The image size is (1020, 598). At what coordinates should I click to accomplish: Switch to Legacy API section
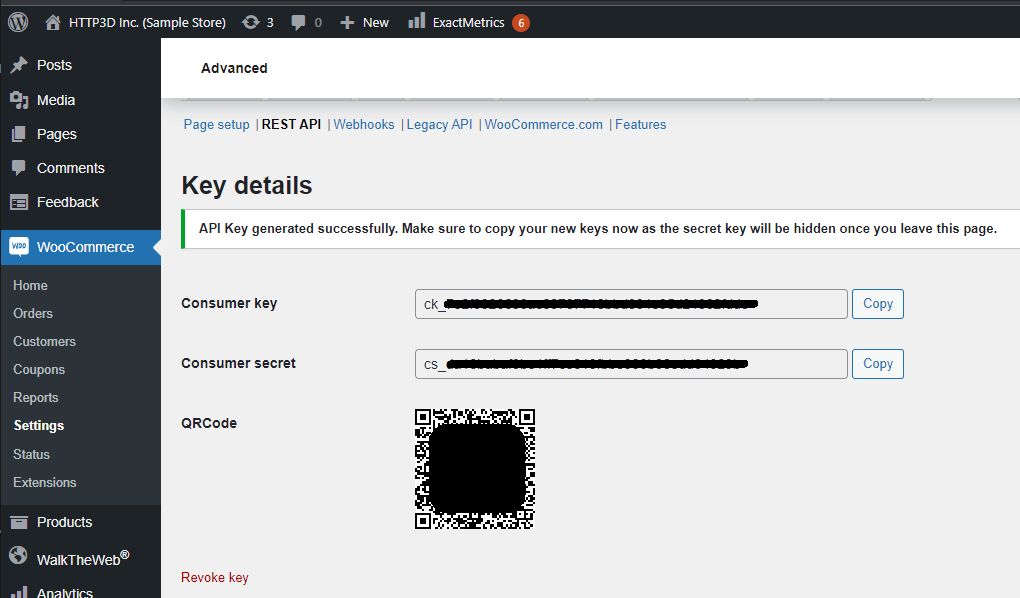tap(439, 124)
